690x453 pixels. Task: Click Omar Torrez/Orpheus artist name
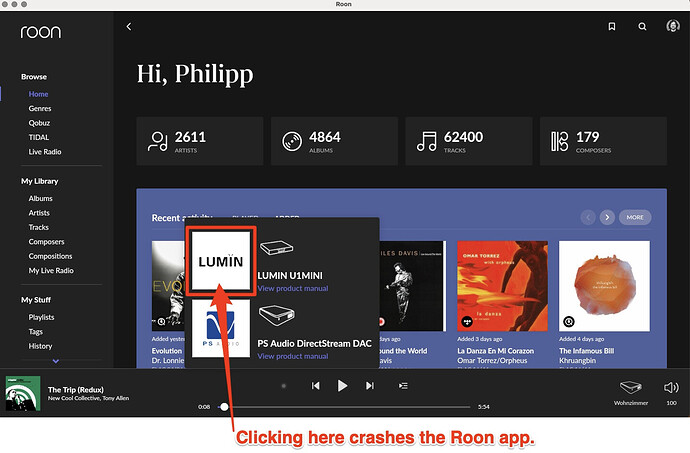[x=492, y=361]
